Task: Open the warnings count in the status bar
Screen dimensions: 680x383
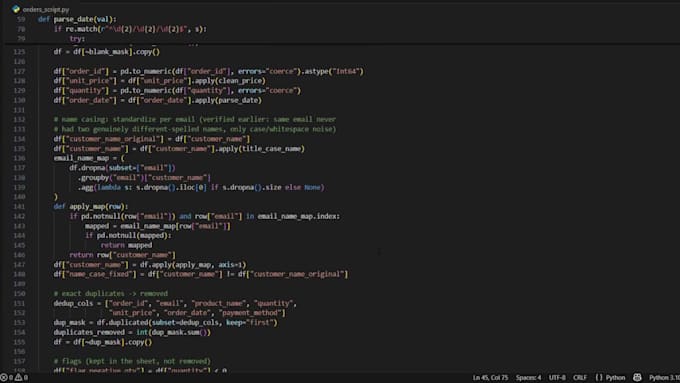Action: point(22,377)
